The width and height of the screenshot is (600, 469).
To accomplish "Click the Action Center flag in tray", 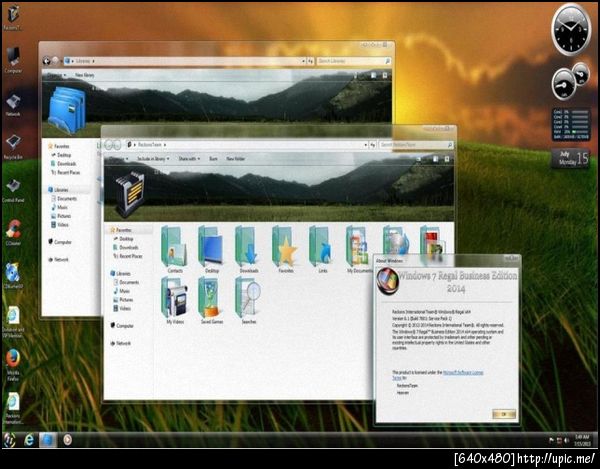I will click(551, 441).
